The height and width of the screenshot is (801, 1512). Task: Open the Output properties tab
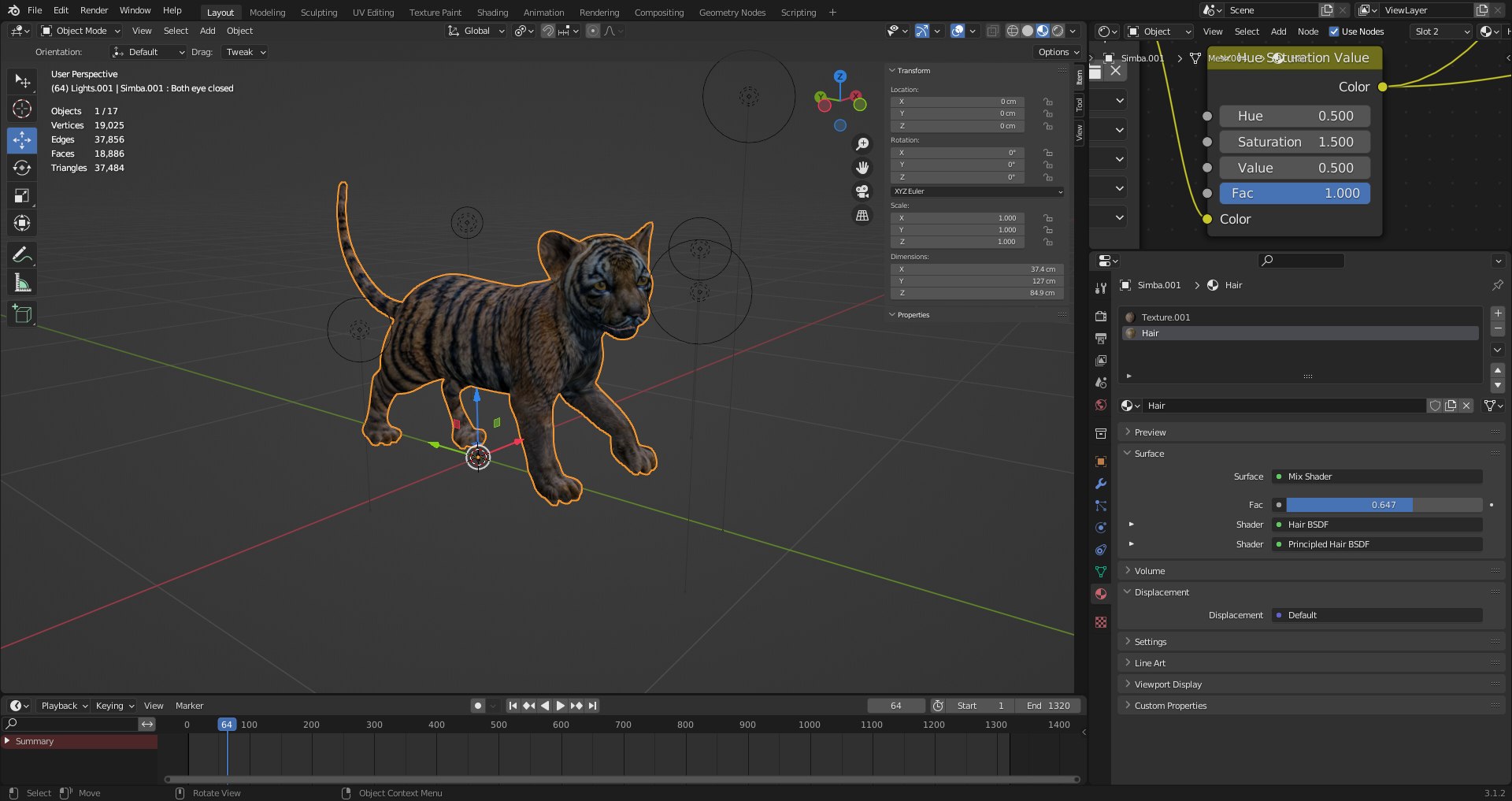[1101, 338]
